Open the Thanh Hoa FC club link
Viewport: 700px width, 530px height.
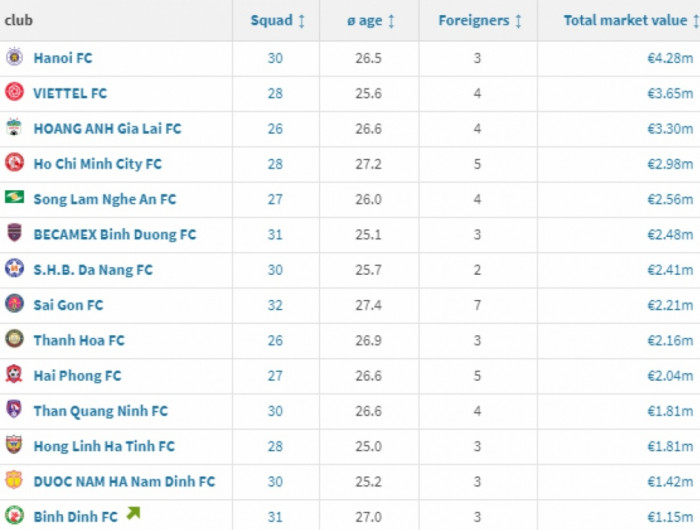click(79, 340)
